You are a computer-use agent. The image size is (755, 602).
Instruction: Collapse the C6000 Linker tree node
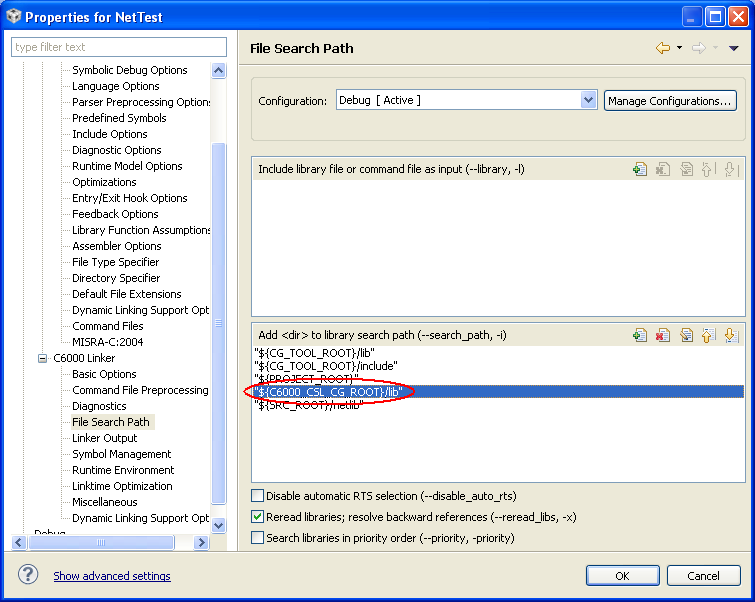coord(42,358)
